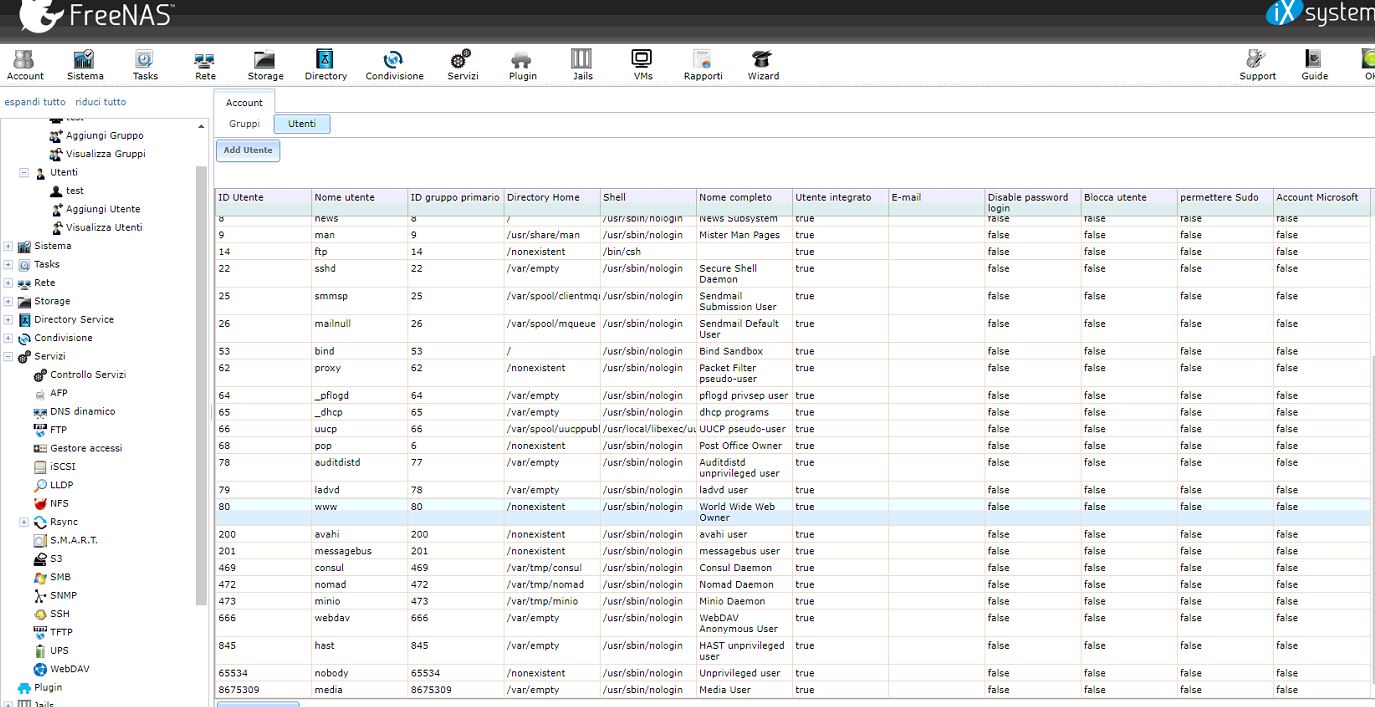Expand the Rsync tree node
The height and width of the screenshot is (707, 1375).
pos(24,522)
